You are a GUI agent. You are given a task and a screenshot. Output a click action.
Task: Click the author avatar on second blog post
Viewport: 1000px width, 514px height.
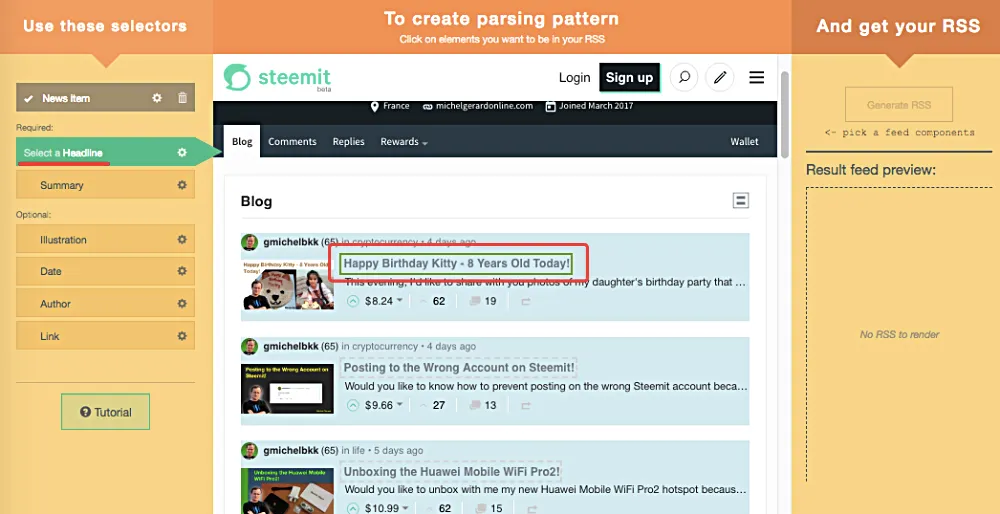249,346
